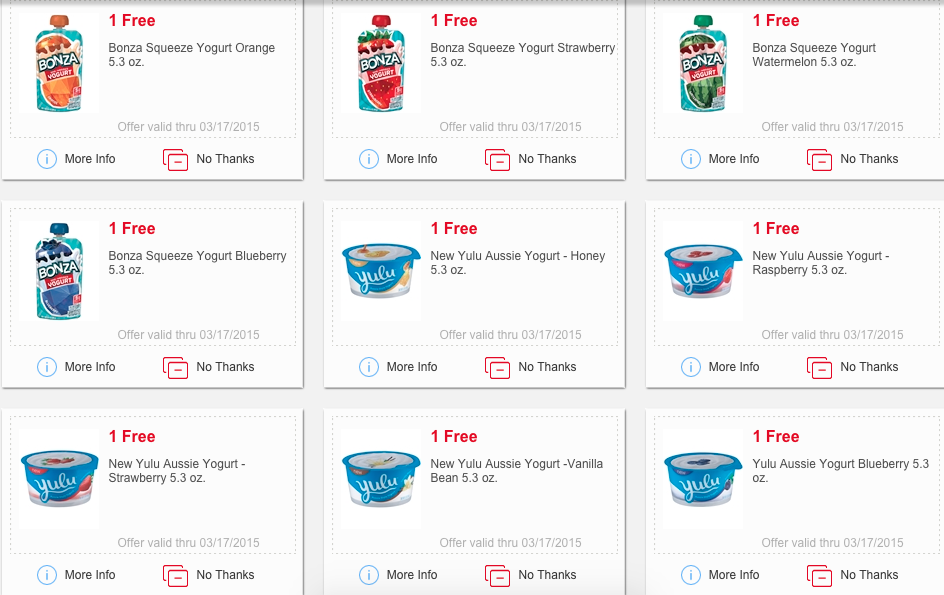Image resolution: width=944 pixels, height=595 pixels.
Task: Click info icon for Bonza Orange yogurt
Action: (x=47, y=159)
